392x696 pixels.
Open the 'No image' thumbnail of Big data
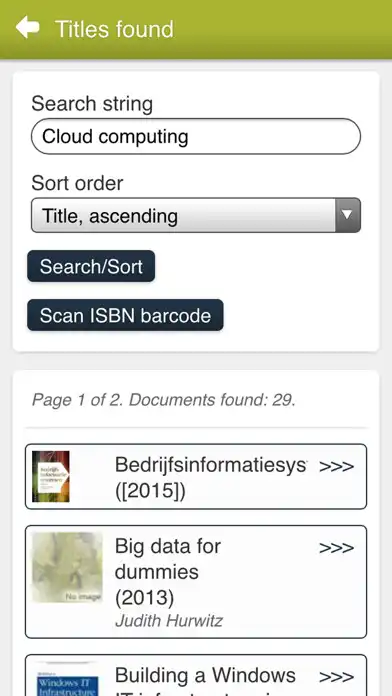pyautogui.click(x=67, y=567)
